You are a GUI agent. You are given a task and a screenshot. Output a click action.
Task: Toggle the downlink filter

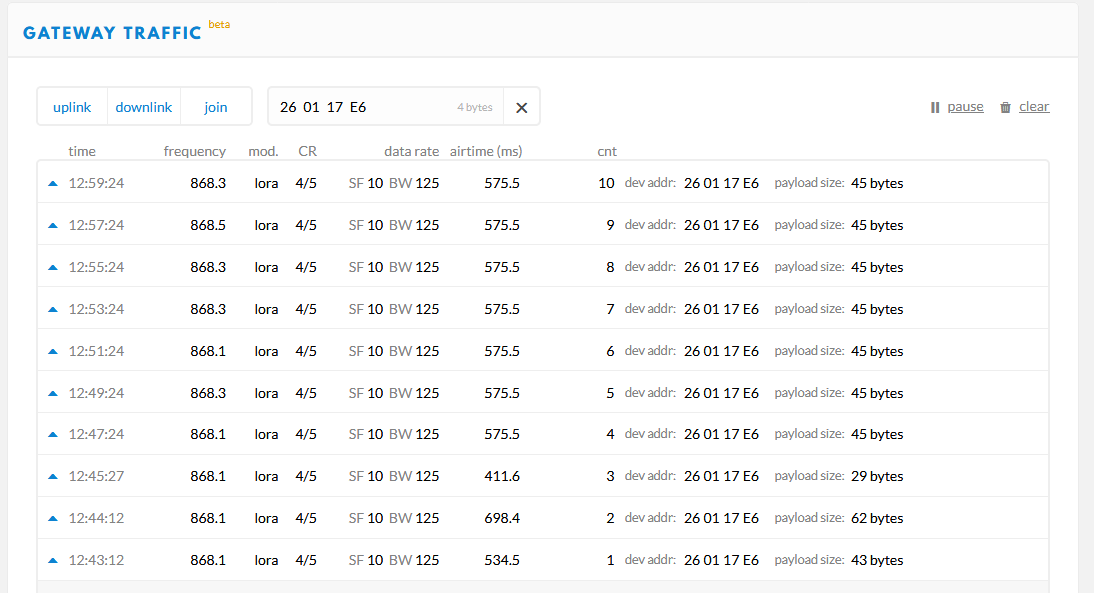tap(144, 107)
